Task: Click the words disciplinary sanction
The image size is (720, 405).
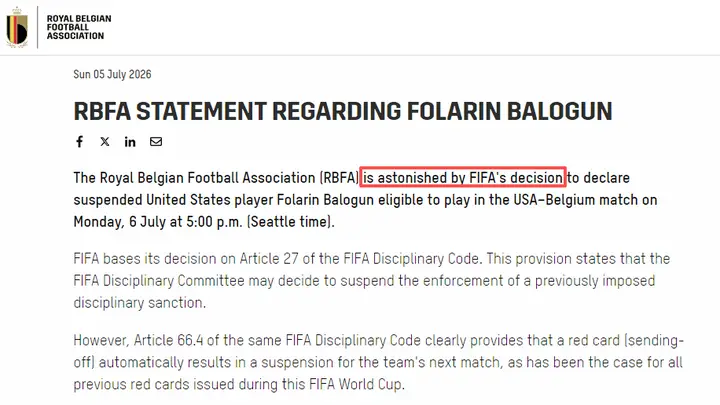Action: click(x=140, y=303)
